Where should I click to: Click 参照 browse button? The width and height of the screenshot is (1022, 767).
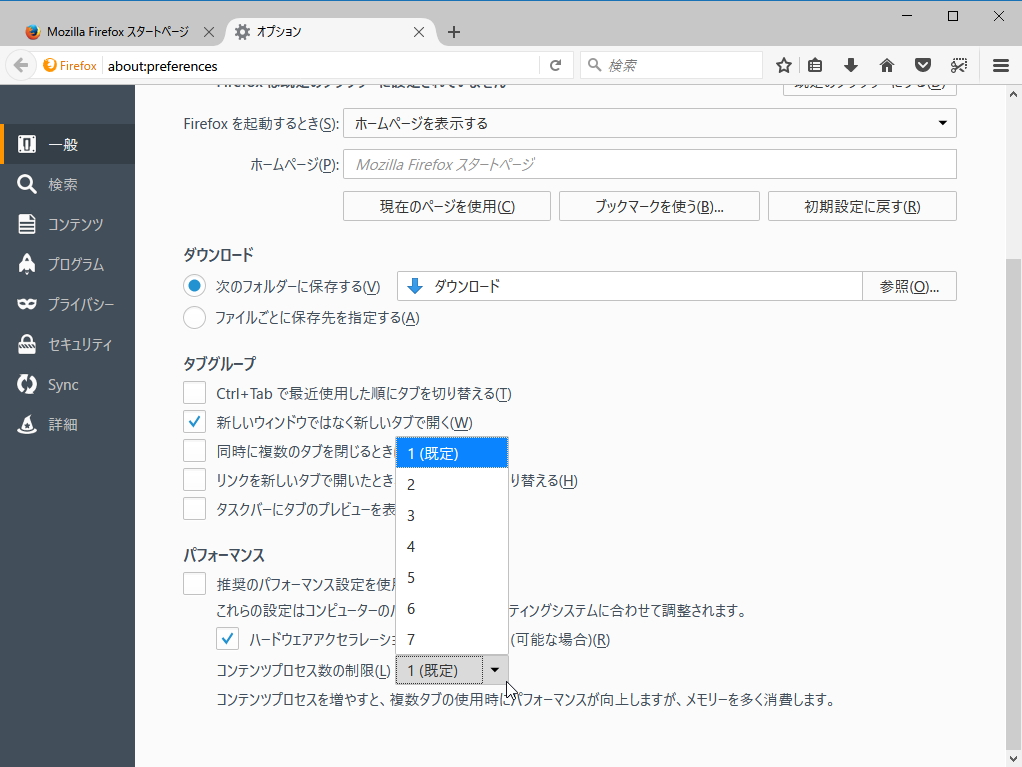click(x=909, y=286)
